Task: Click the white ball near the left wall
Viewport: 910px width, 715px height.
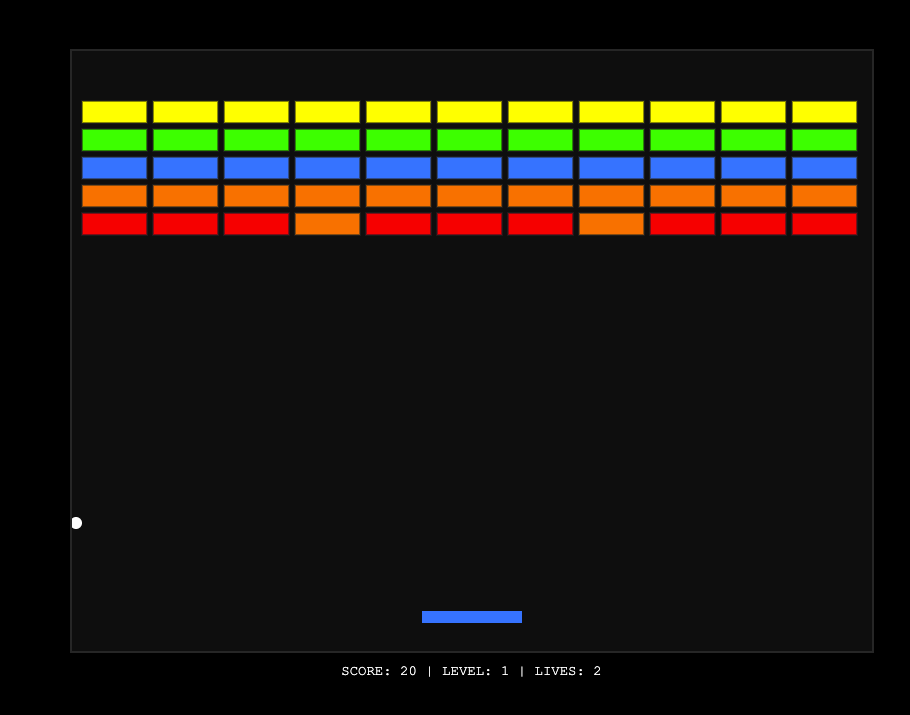Action: pyautogui.click(x=77, y=523)
